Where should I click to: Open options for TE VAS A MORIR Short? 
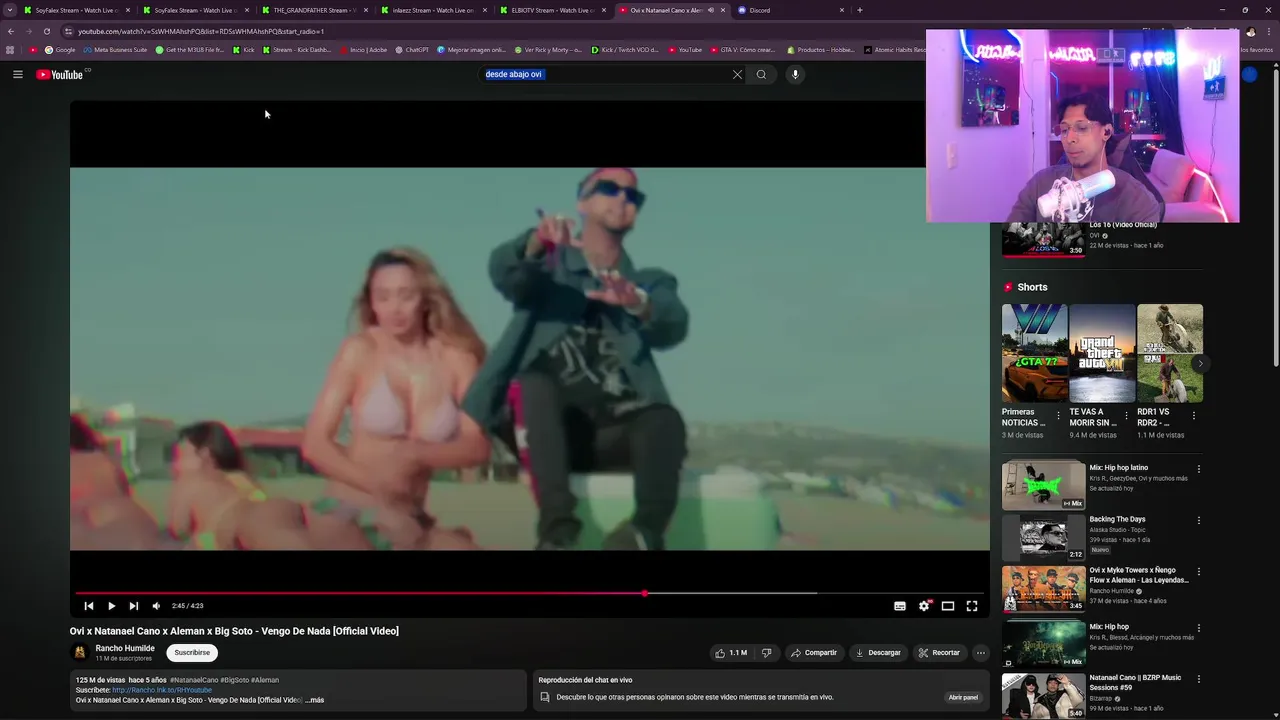pos(1126,415)
